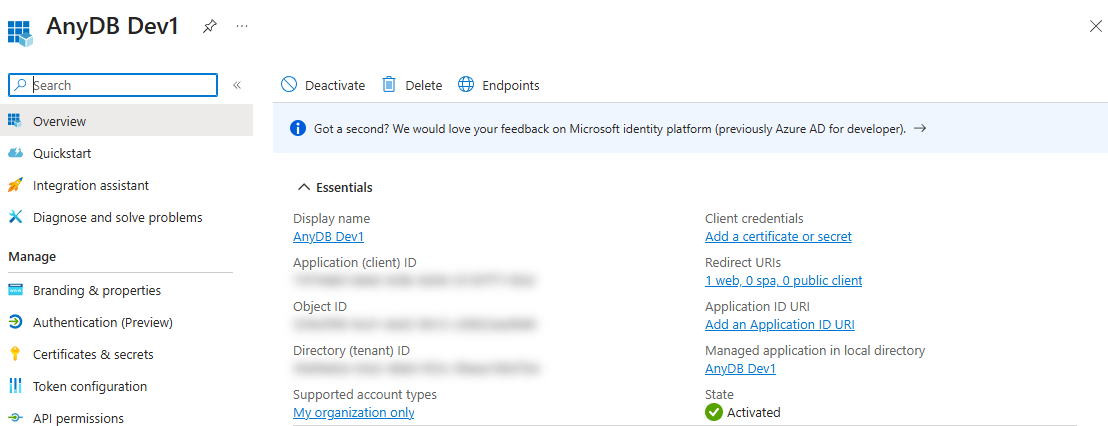Click the Certificates & secrets key icon
1108x426 pixels.
16,354
